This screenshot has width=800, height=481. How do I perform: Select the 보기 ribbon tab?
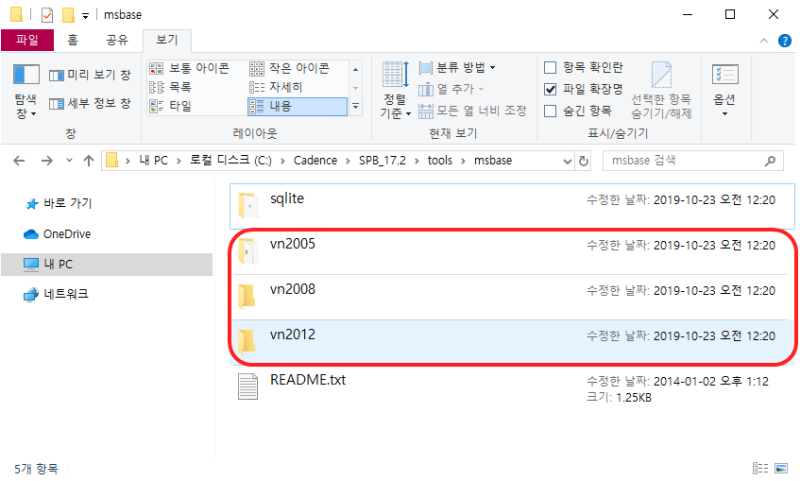coord(167,40)
